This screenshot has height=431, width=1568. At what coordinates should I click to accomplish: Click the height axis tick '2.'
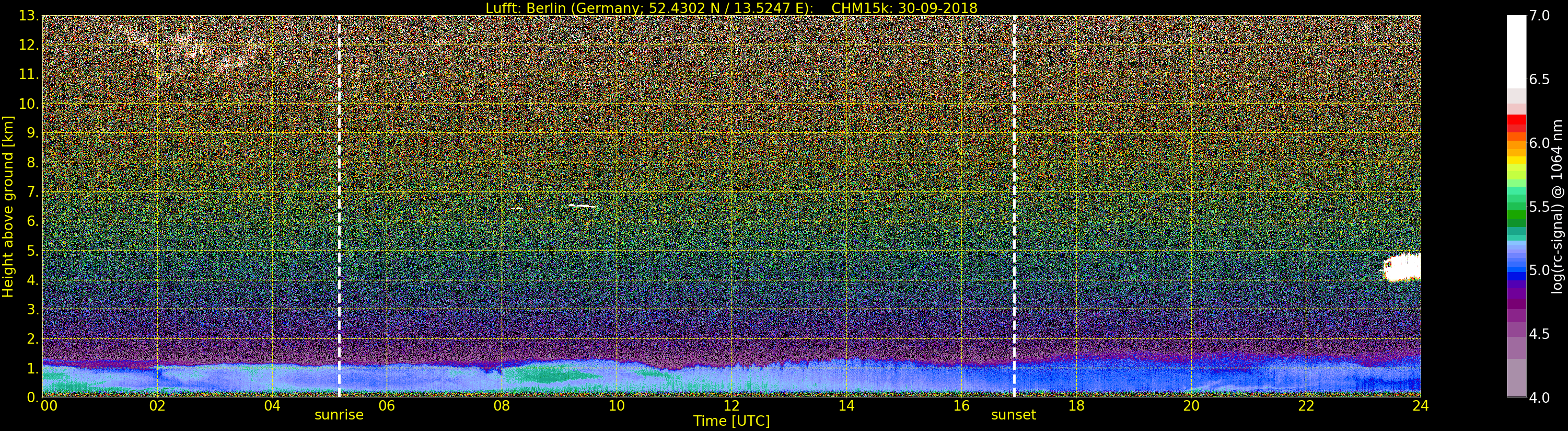pos(33,339)
